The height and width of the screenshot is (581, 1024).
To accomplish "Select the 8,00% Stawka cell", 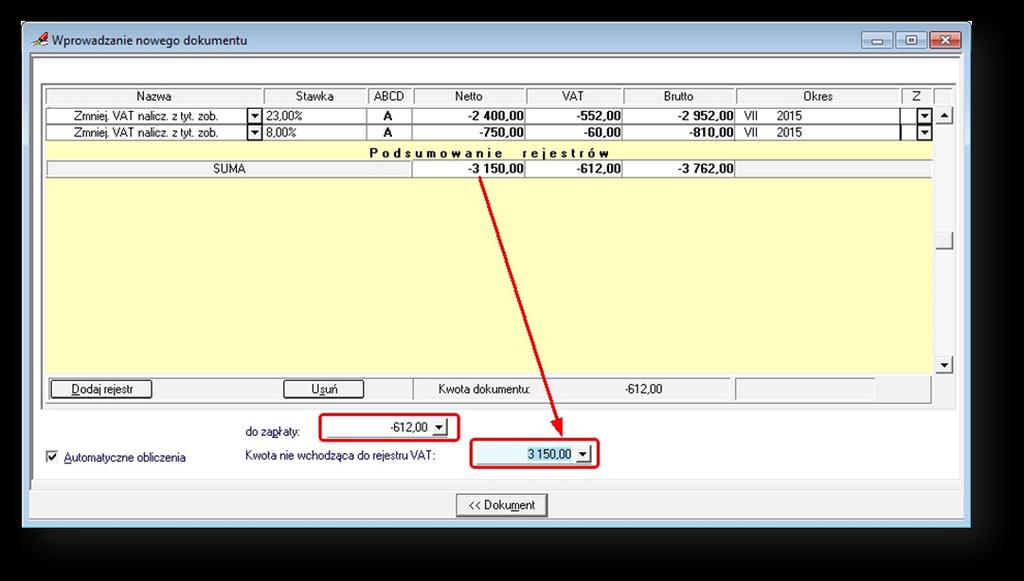I will 315,133.
